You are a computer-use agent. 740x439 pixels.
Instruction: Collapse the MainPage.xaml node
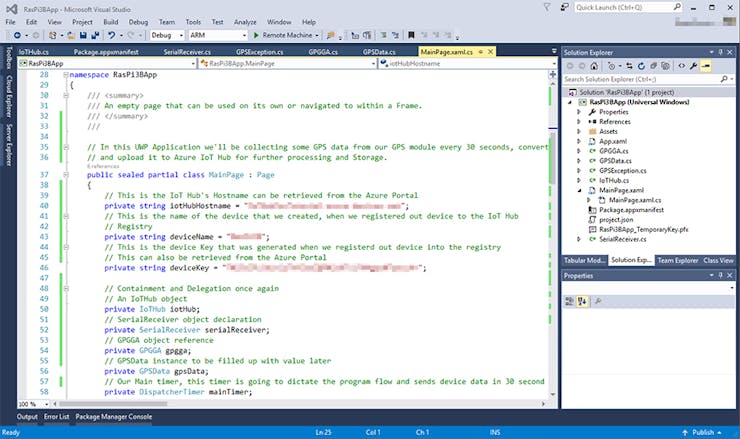tap(579, 190)
